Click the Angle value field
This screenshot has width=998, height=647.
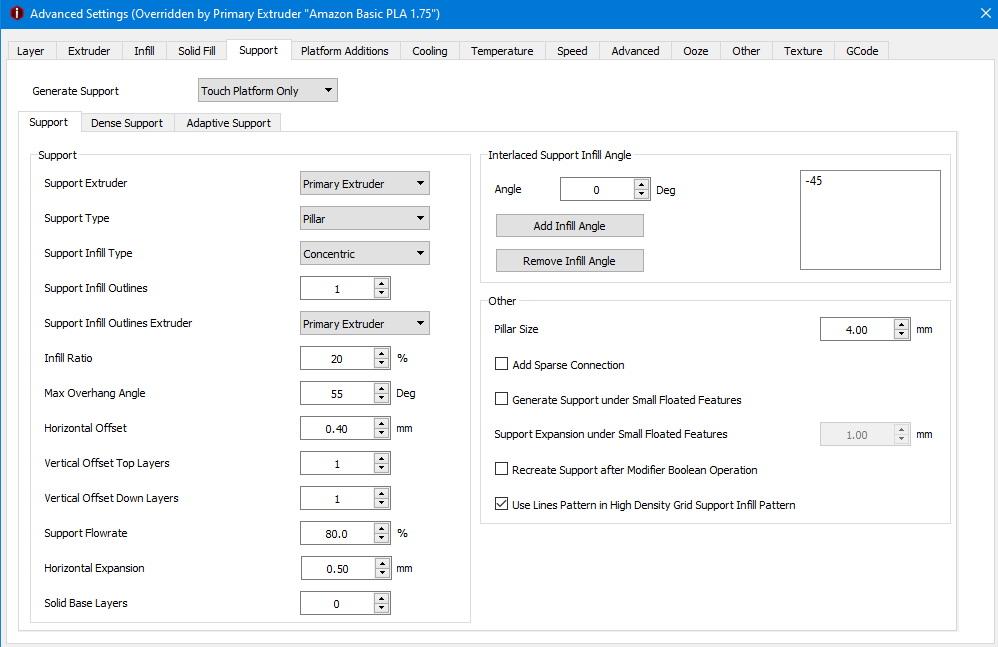coord(596,190)
